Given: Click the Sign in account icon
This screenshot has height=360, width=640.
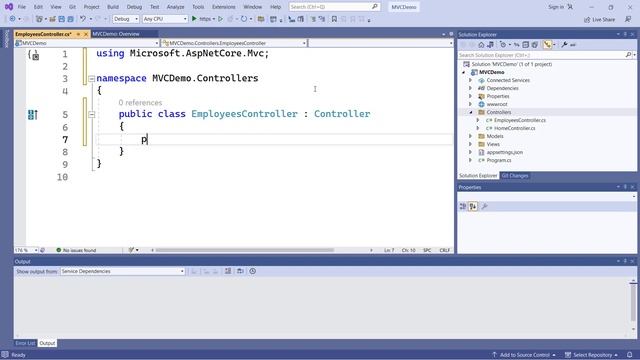Looking at the screenshot, I should [570, 7].
